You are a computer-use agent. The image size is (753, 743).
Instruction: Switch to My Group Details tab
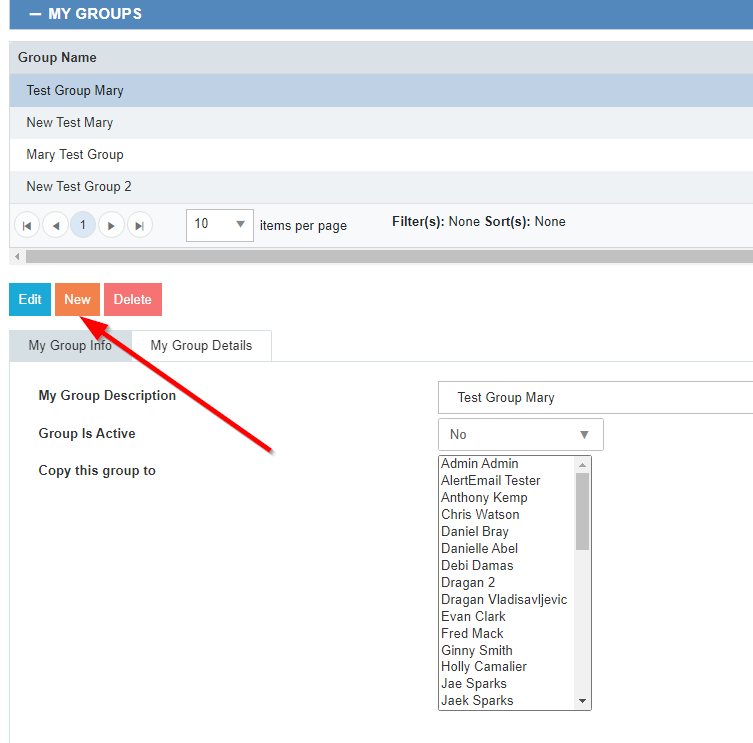coord(201,345)
